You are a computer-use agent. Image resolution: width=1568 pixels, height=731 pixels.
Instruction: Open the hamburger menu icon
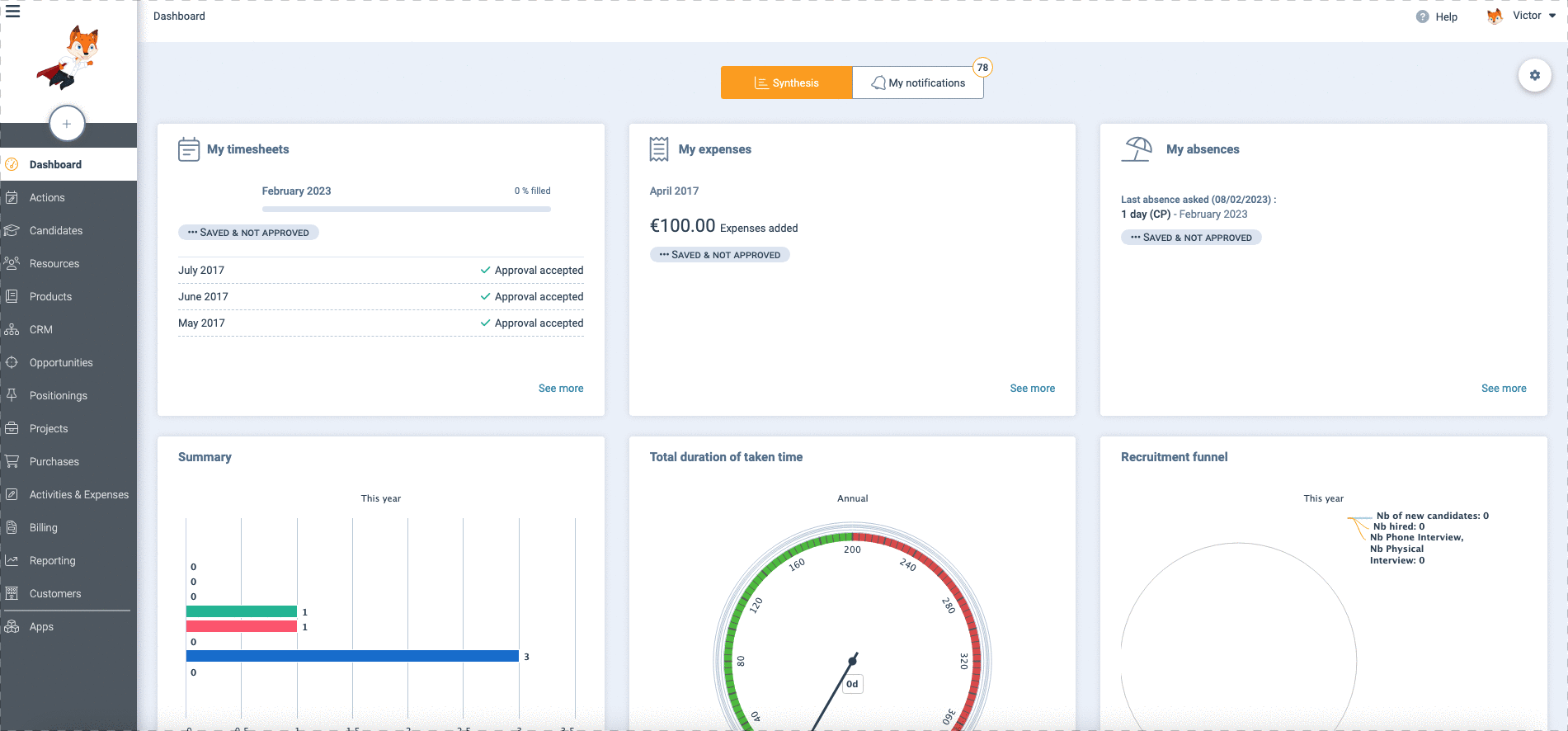click(x=12, y=12)
